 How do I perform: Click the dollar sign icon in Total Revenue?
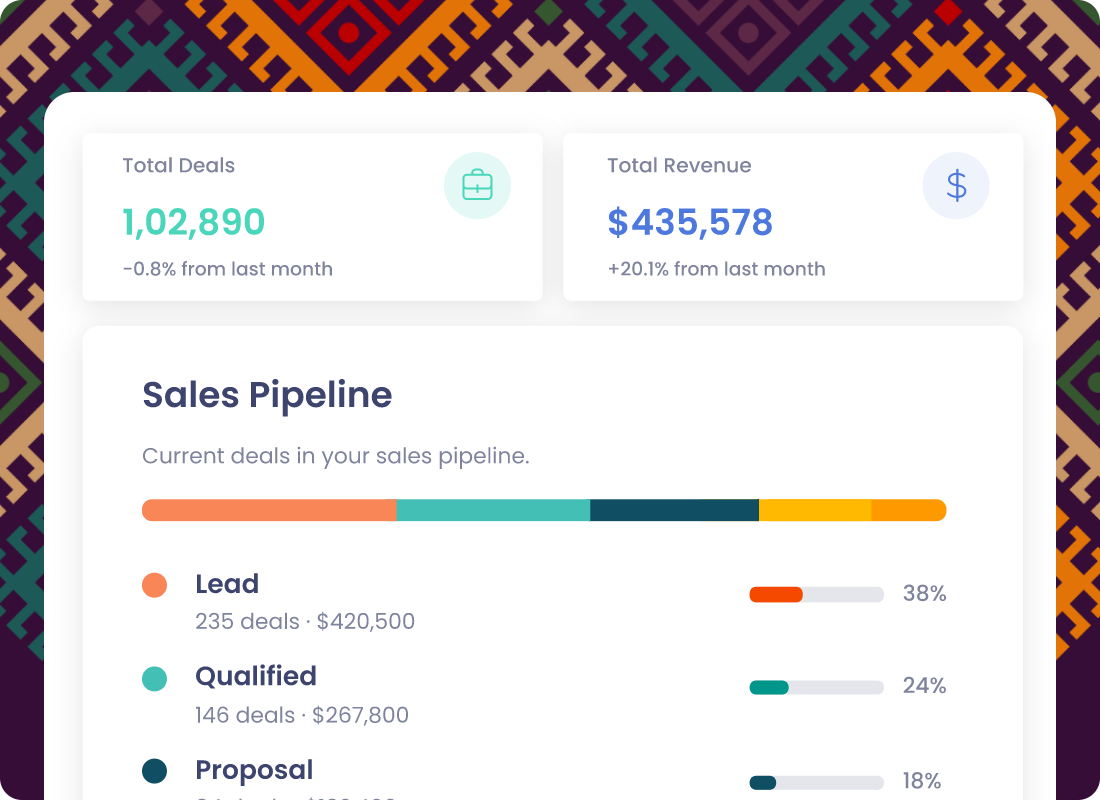956,185
